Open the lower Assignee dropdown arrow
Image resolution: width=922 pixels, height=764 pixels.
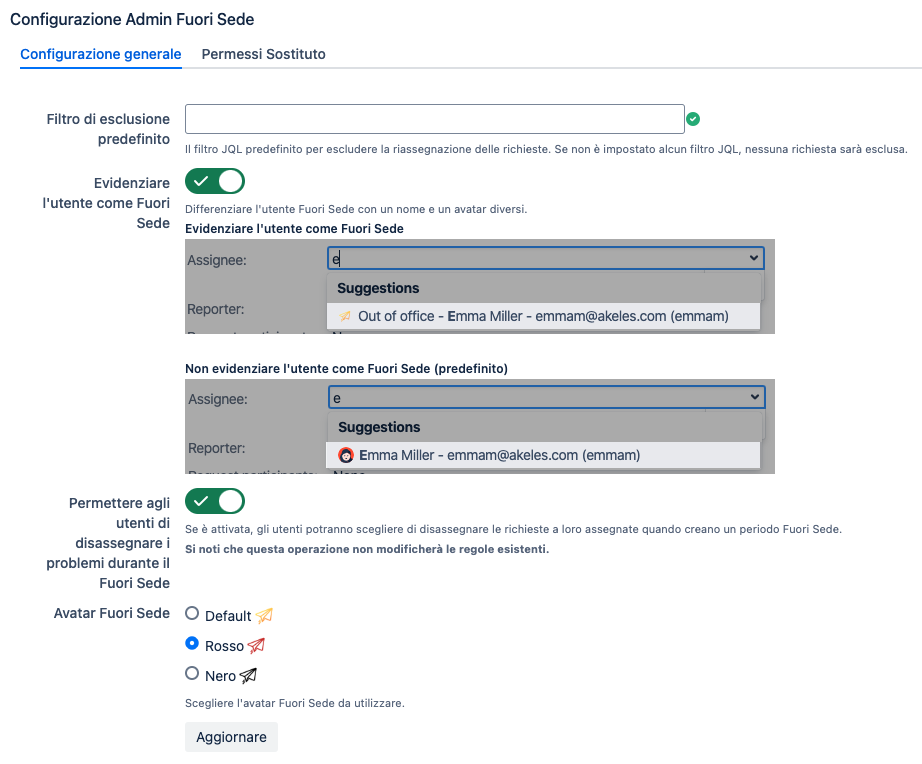753,397
